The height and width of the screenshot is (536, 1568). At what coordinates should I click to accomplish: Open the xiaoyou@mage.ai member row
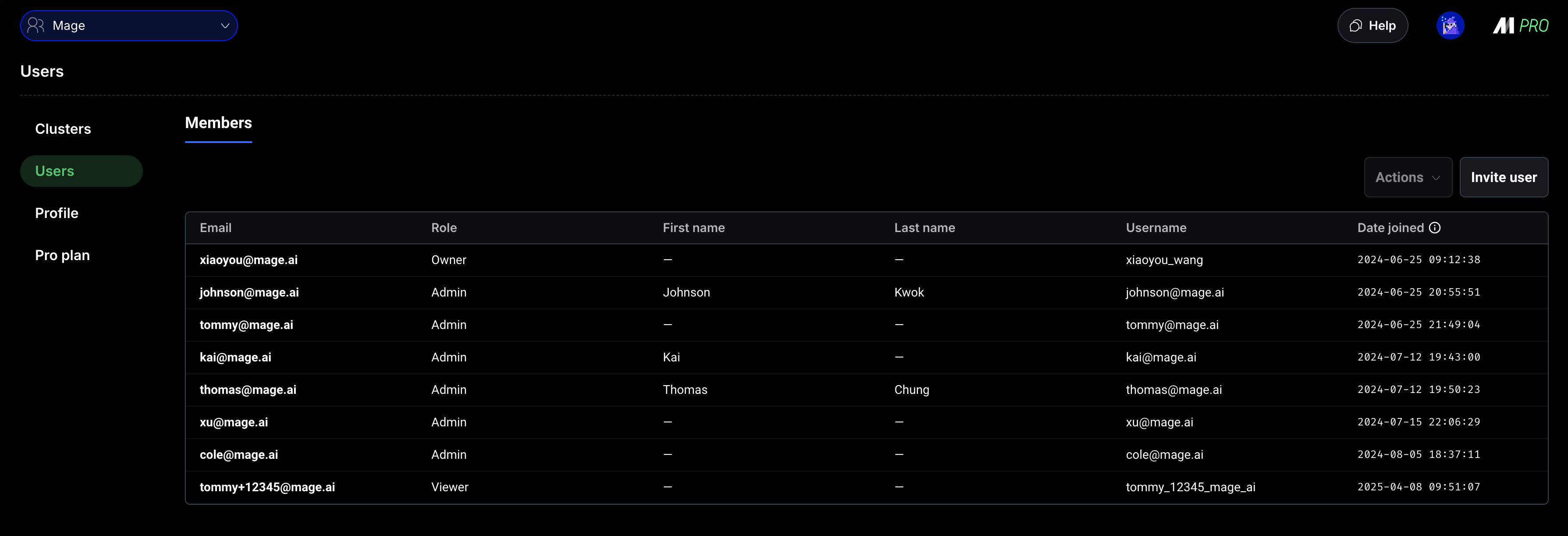point(248,260)
